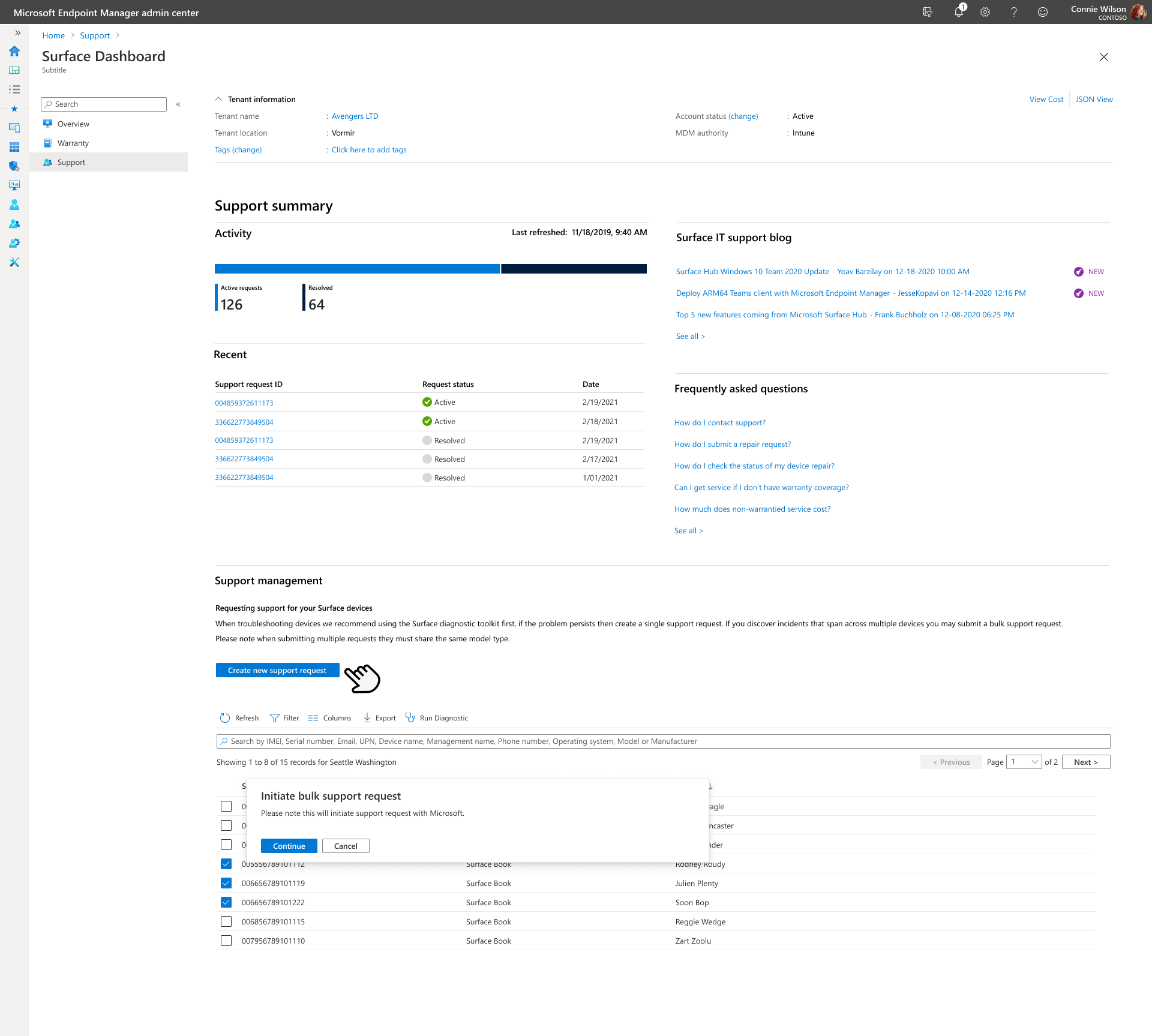This screenshot has height=1036, width=1152.
Task: Click the Previous page button
Action: pyautogui.click(x=951, y=762)
